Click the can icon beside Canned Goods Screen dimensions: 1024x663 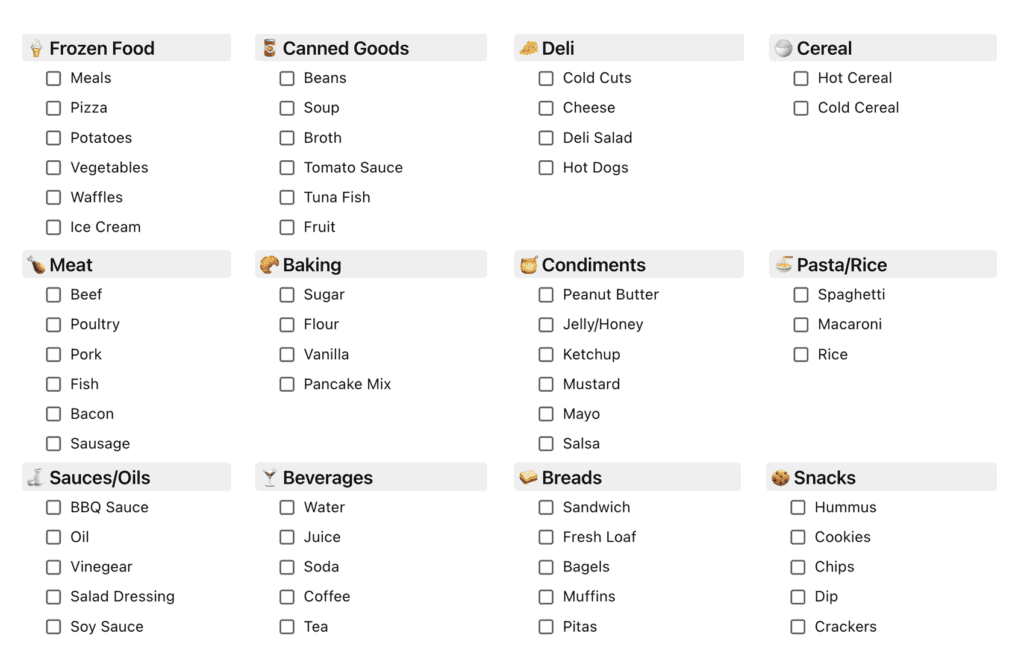(x=269, y=48)
